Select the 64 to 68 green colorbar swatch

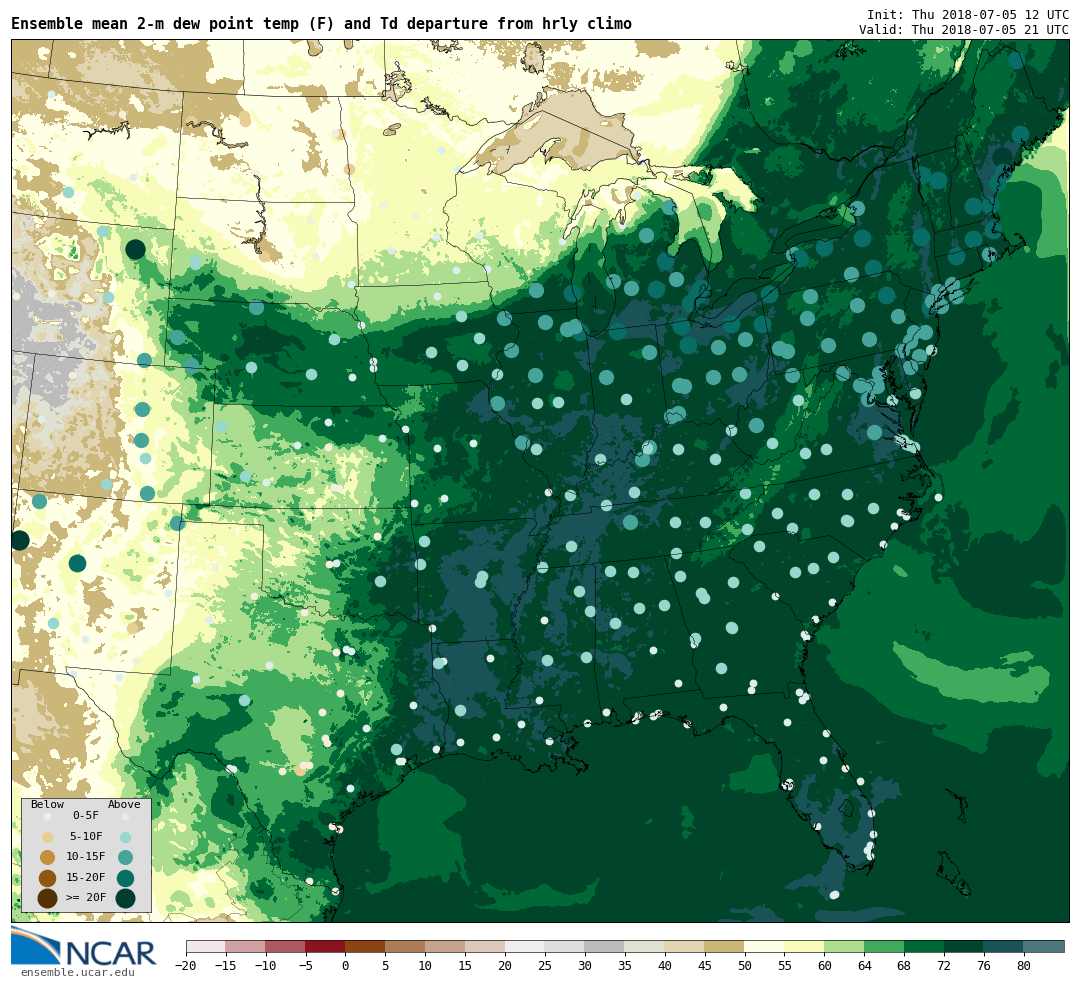885,946
